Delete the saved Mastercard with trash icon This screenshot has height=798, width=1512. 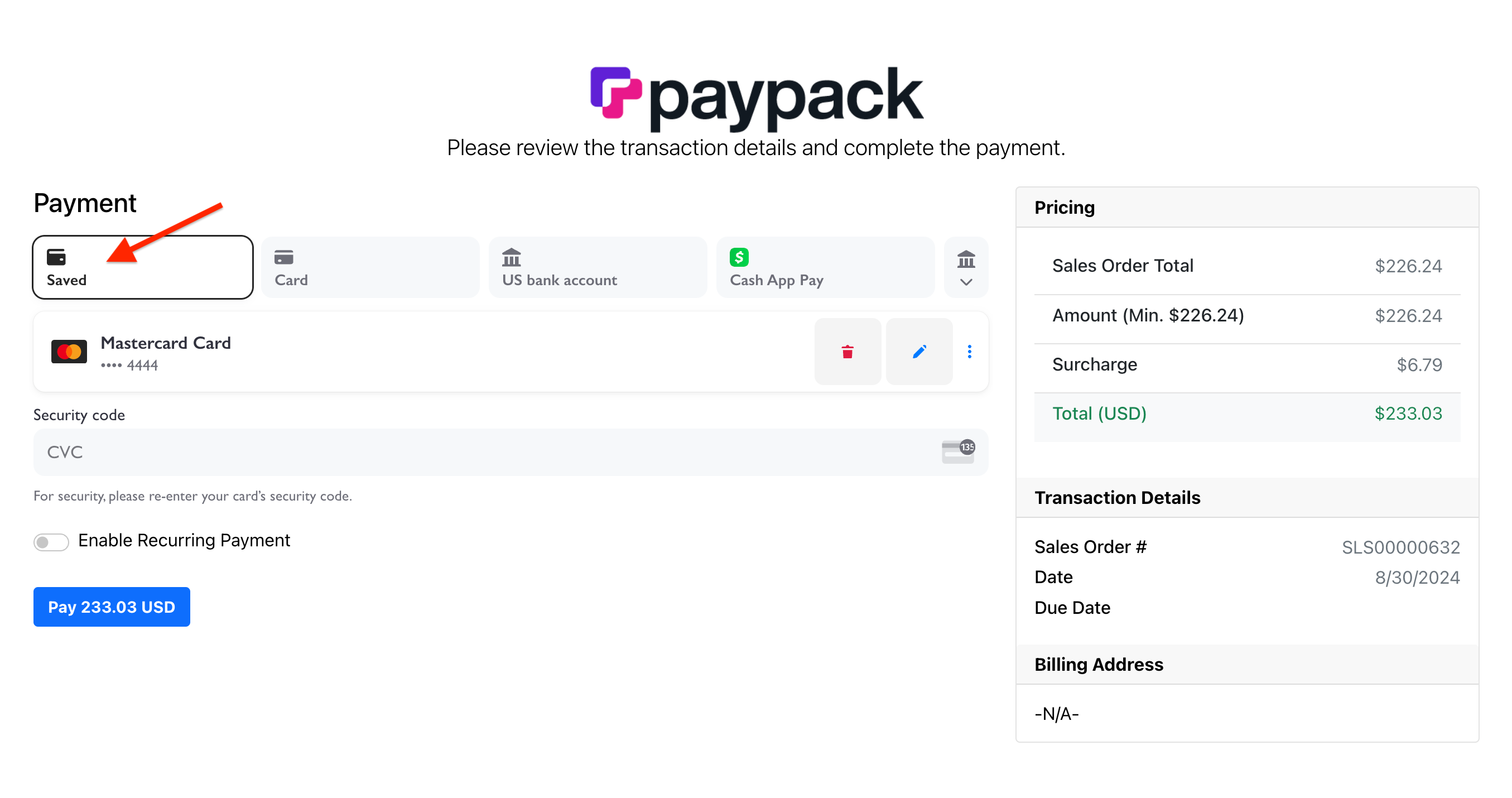tap(848, 351)
